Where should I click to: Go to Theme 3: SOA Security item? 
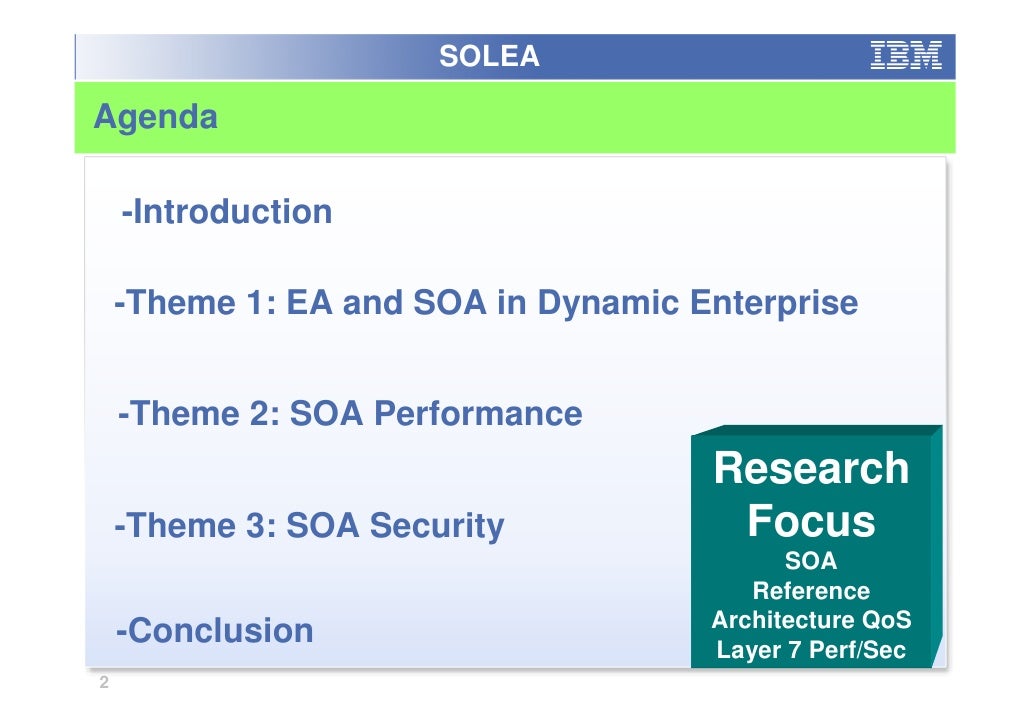point(310,525)
